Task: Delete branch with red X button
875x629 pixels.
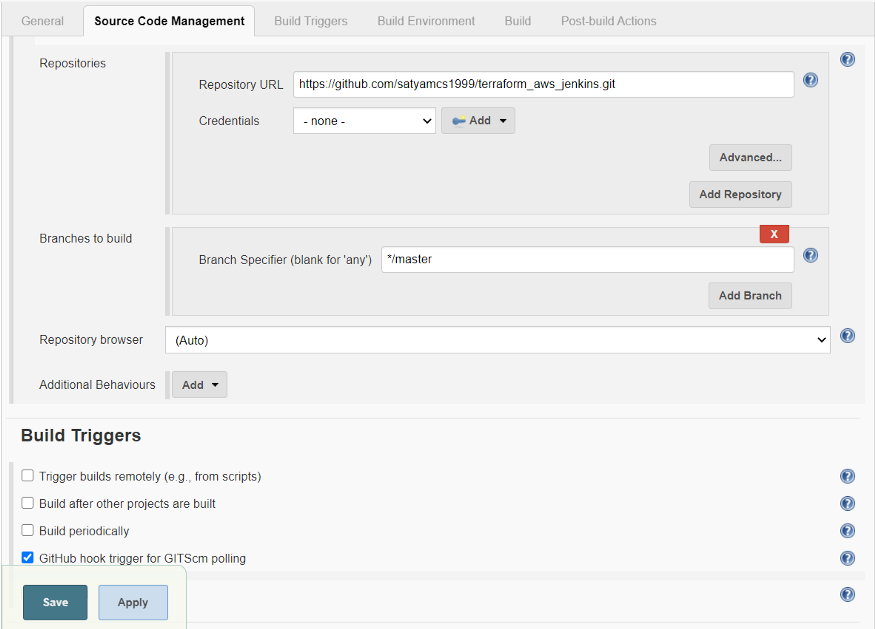Action: tap(774, 234)
